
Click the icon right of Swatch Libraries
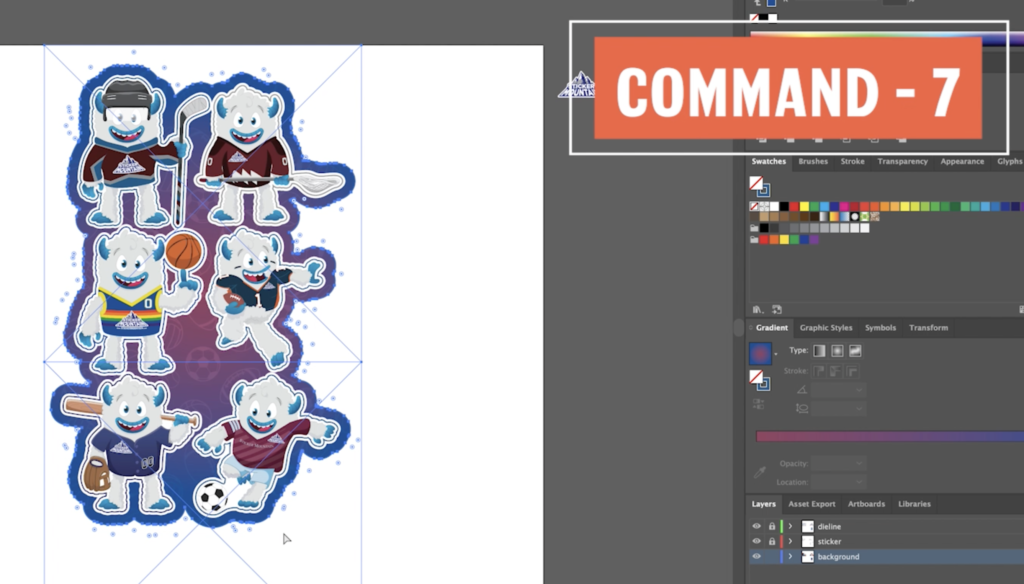tap(776, 310)
